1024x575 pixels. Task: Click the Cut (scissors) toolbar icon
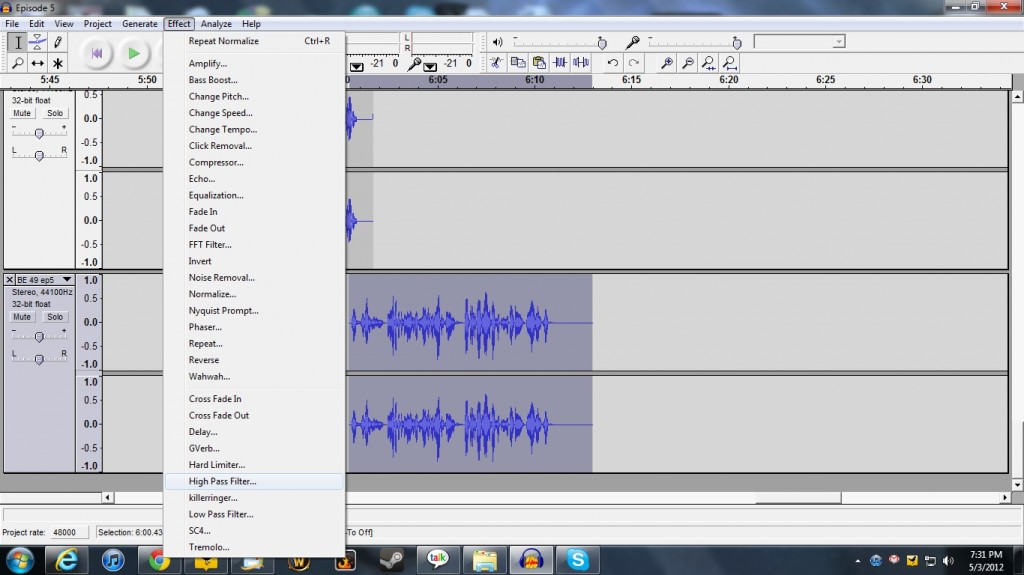[496, 63]
